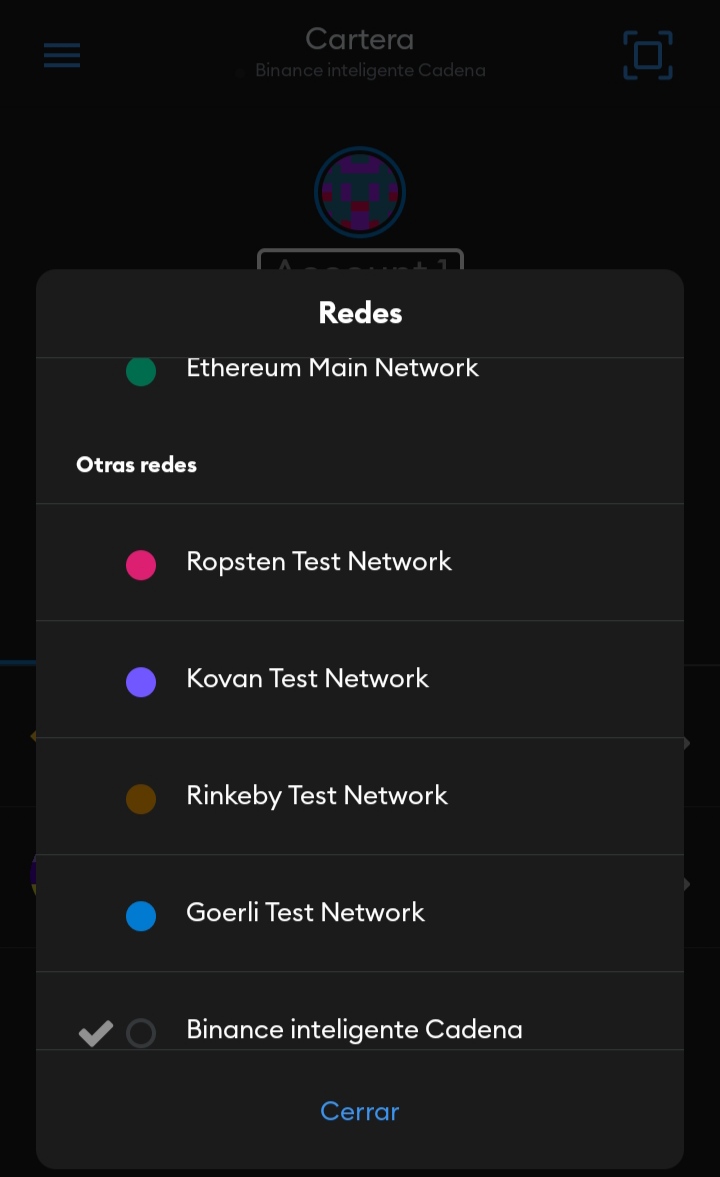Tap the QR scanner icon
This screenshot has width=720, height=1177.
647,55
